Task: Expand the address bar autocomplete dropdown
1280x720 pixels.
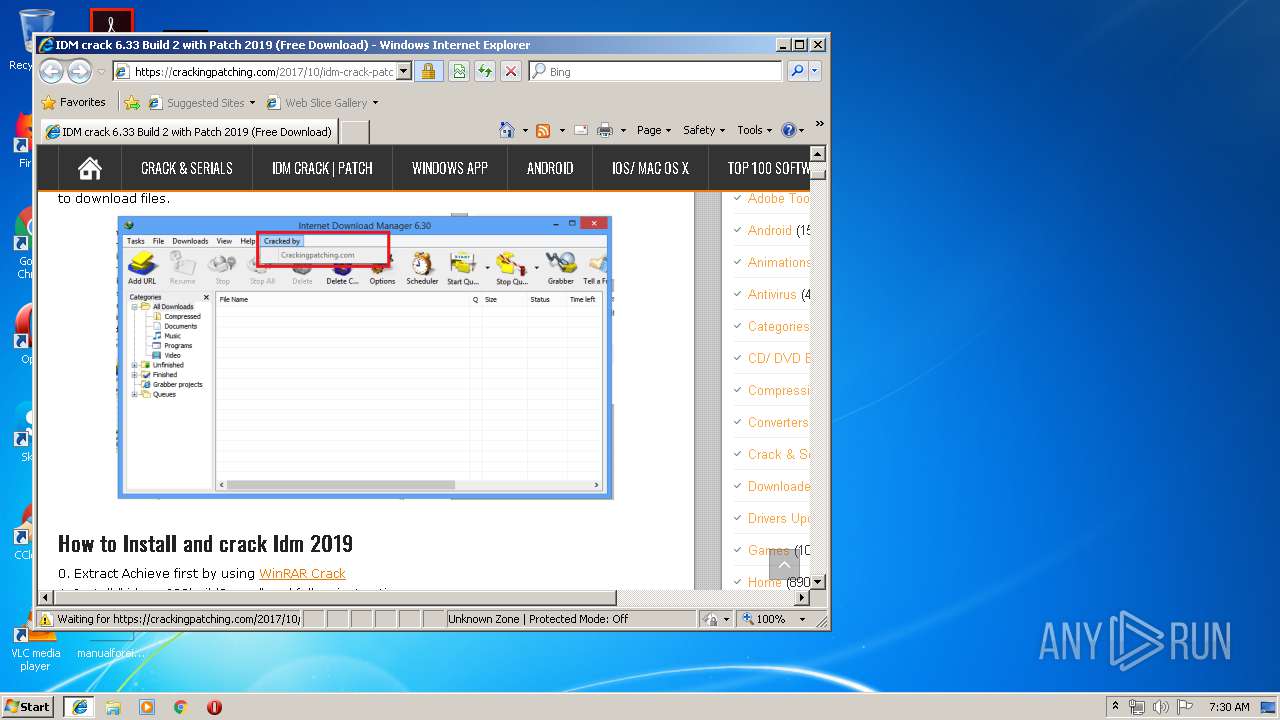Action: coord(404,71)
